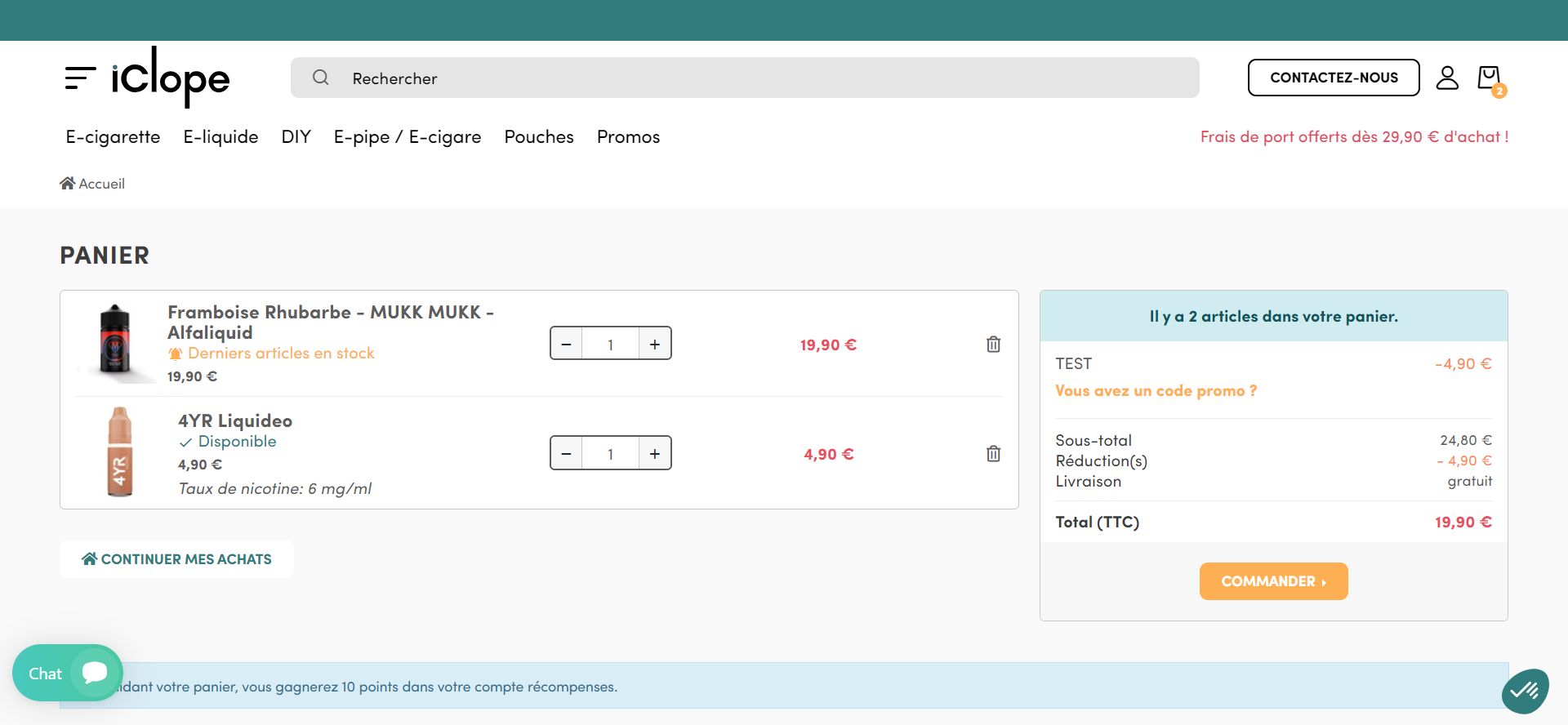Image resolution: width=1568 pixels, height=725 pixels.
Task: Click the Framboise Rhubarbe quantity field
Action: [610, 344]
